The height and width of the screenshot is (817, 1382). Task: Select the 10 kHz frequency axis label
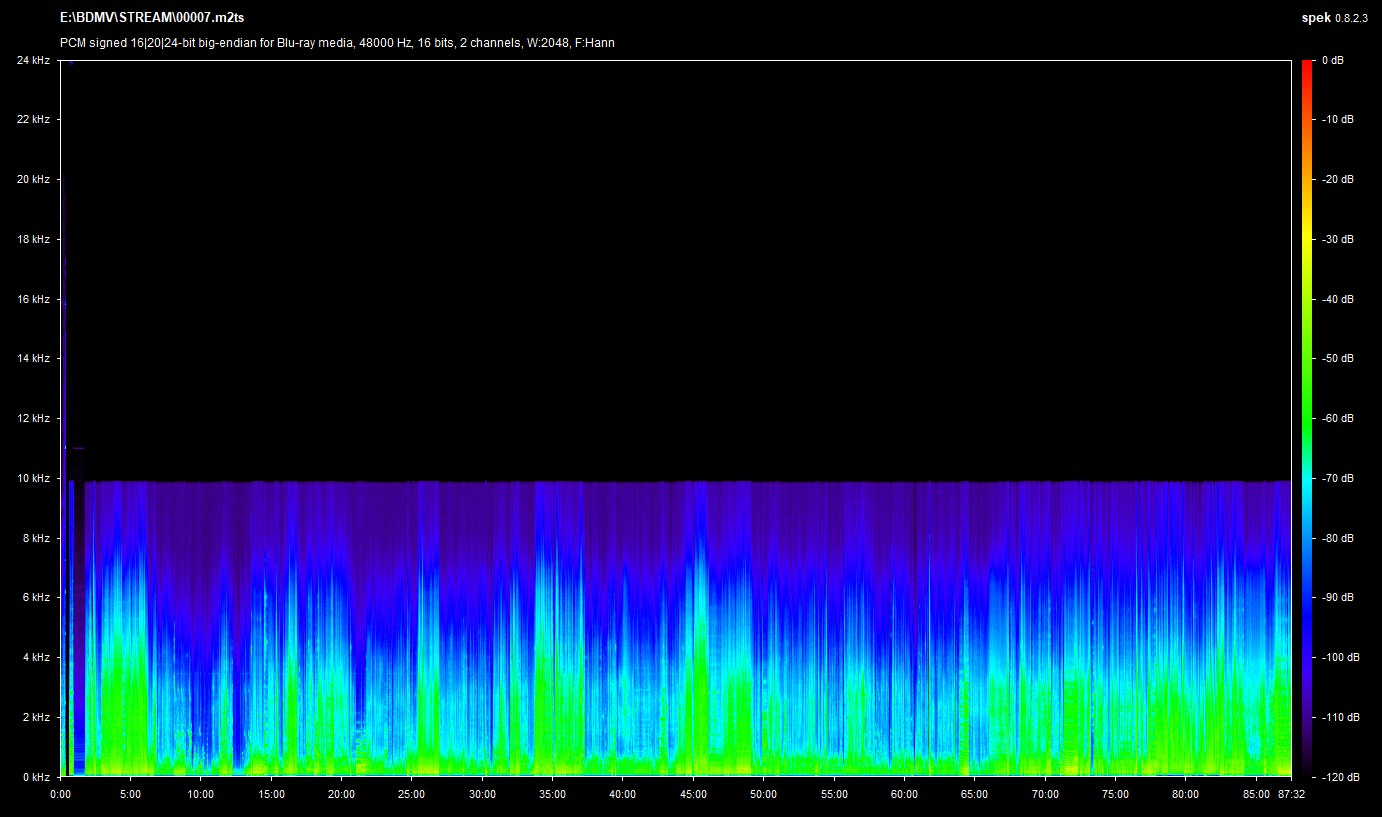pos(33,478)
